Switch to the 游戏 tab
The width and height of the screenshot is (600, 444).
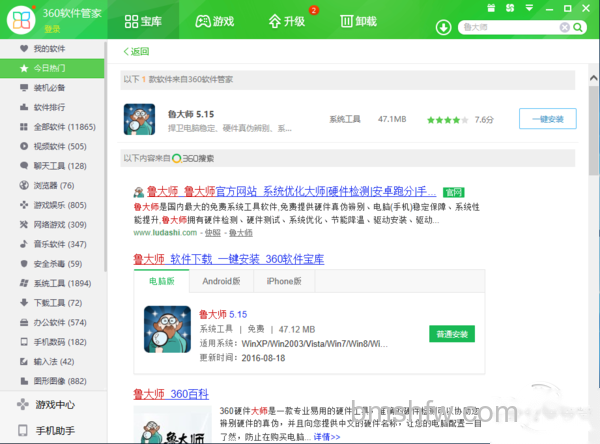pos(215,21)
